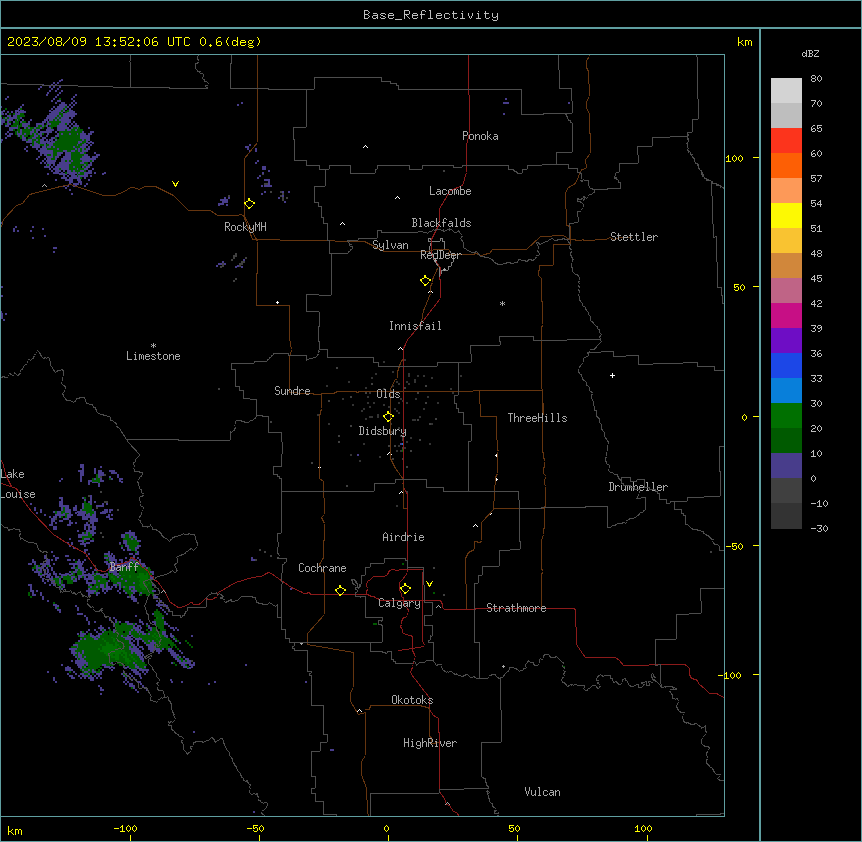This screenshot has width=862, height=842.
Task: Click the Olds town label
Action: point(388,394)
